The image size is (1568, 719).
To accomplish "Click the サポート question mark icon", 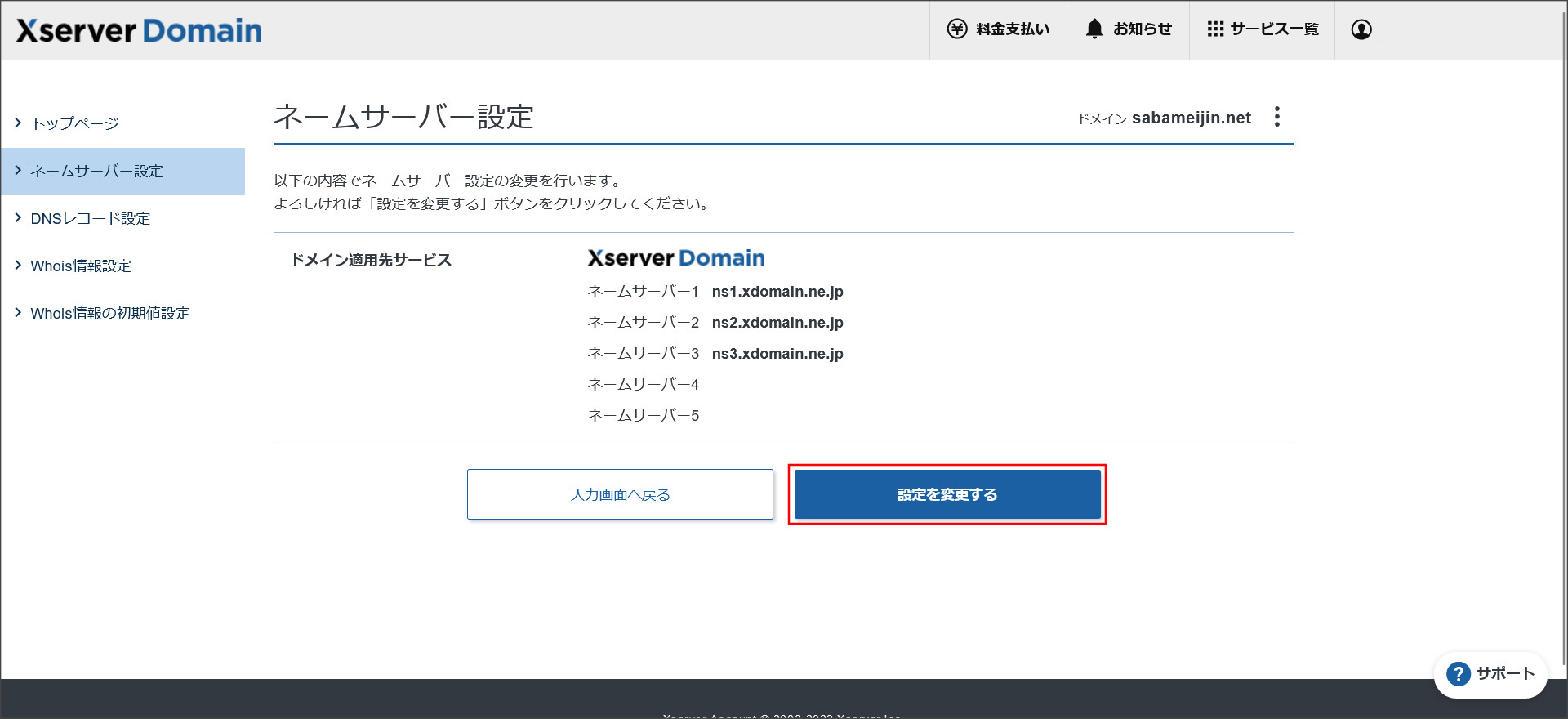I will [x=1458, y=674].
